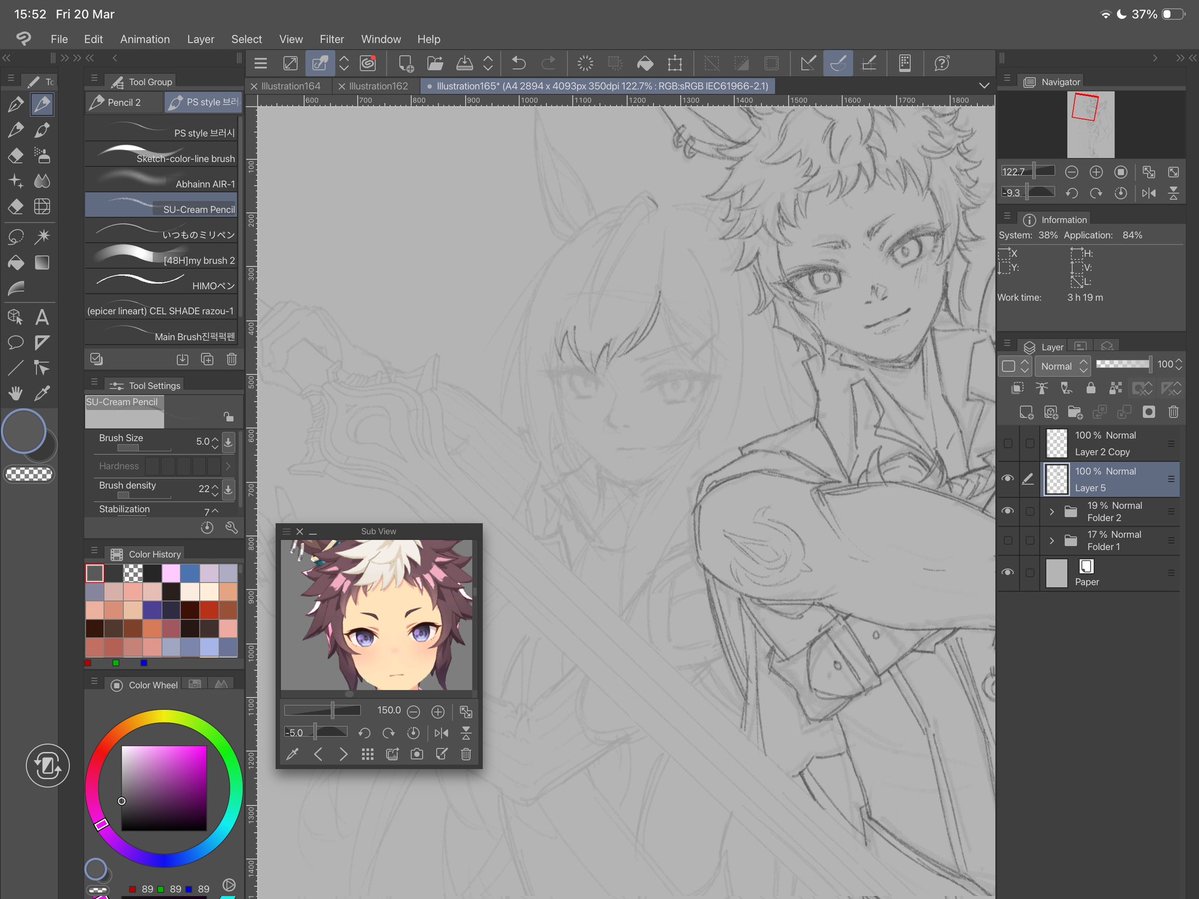Choose Abhainn AIR-1 brush sub tool
1199x899 pixels.
pyautogui.click(x=161, y=181)
